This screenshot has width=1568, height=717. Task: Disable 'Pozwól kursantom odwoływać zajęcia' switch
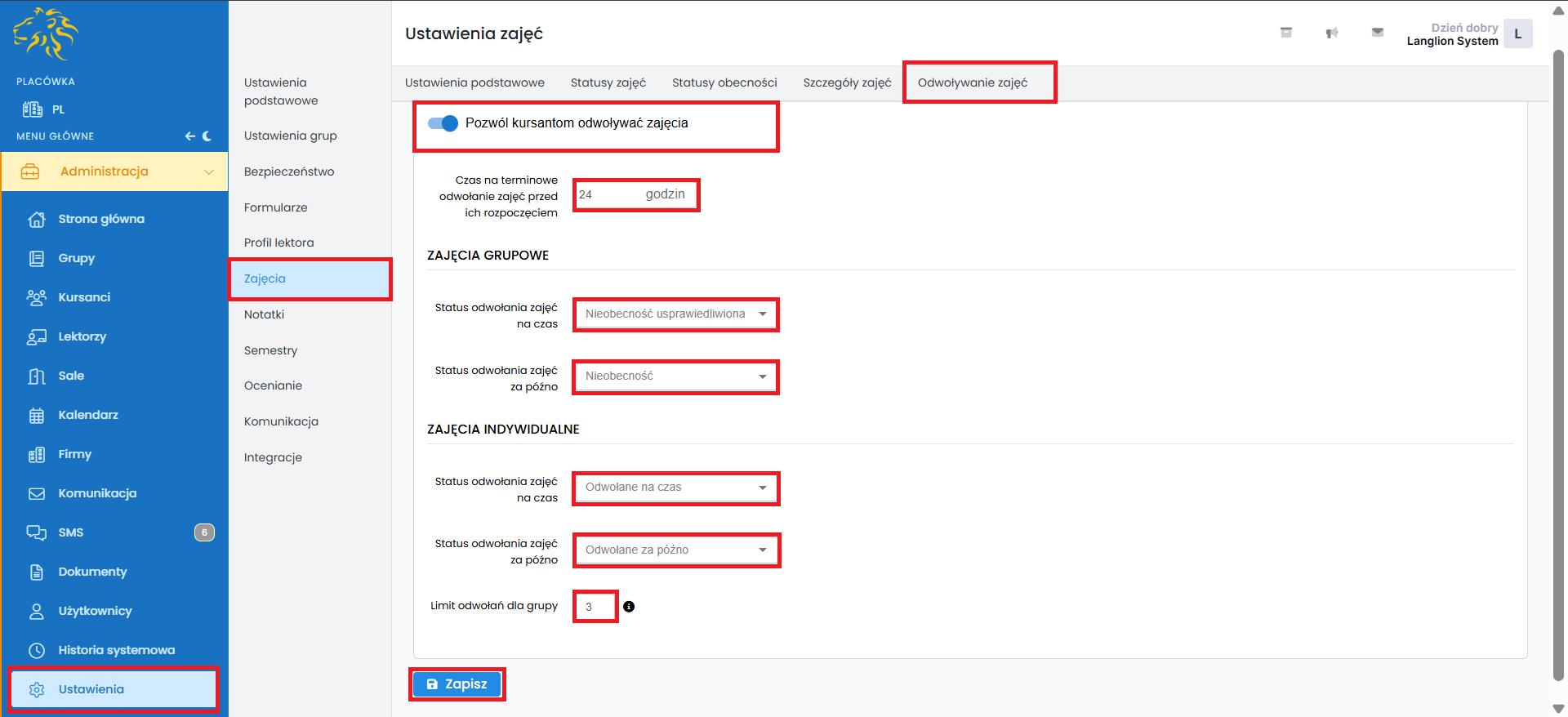tap(443, 123)
